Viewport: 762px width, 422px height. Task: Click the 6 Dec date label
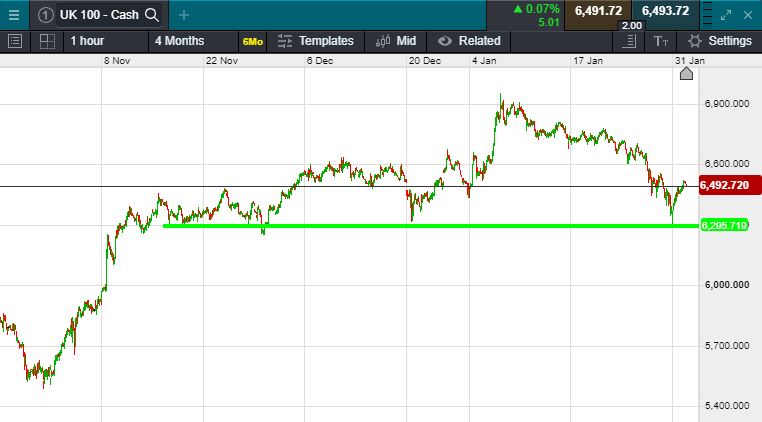(x=320, y=61)
